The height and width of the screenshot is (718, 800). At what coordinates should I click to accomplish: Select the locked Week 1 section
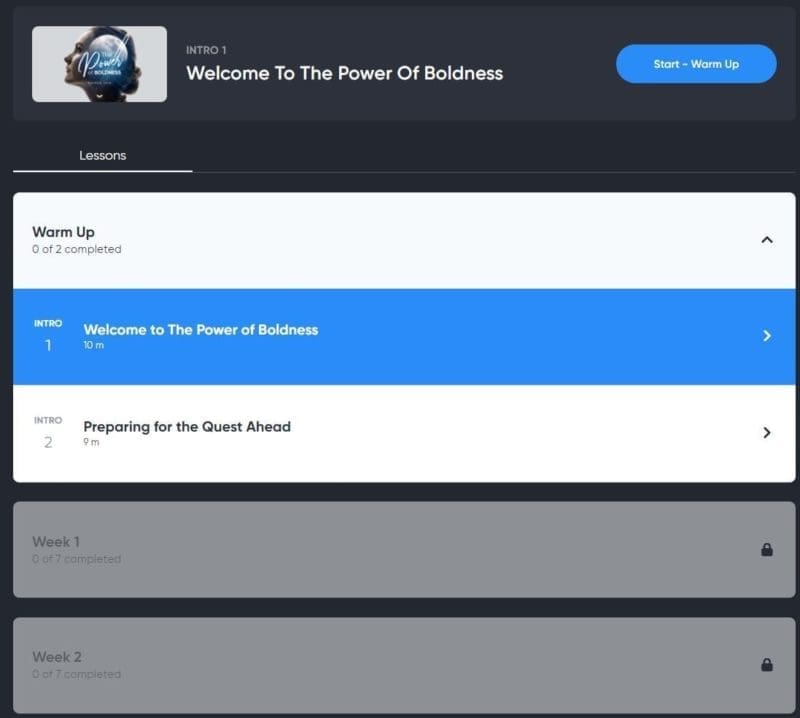pos(404,550)
